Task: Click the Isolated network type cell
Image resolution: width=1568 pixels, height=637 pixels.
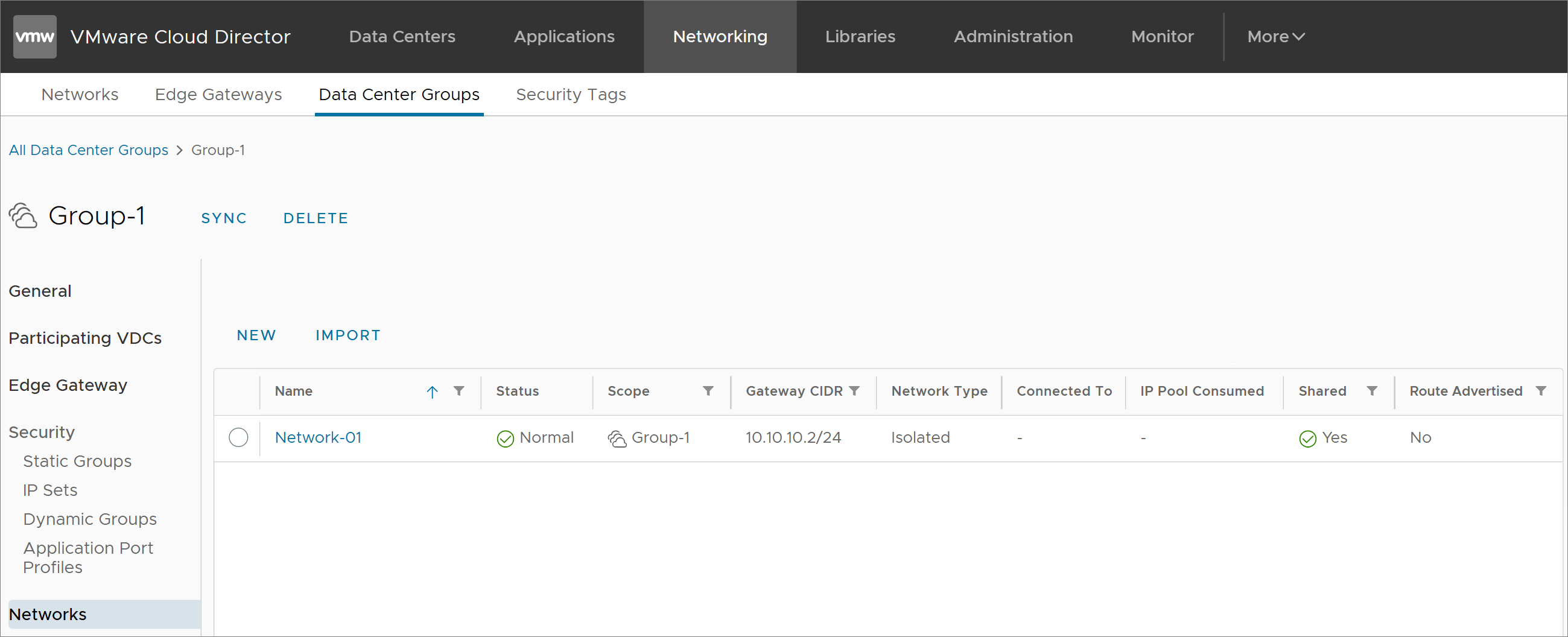Action: coord(921,437)
